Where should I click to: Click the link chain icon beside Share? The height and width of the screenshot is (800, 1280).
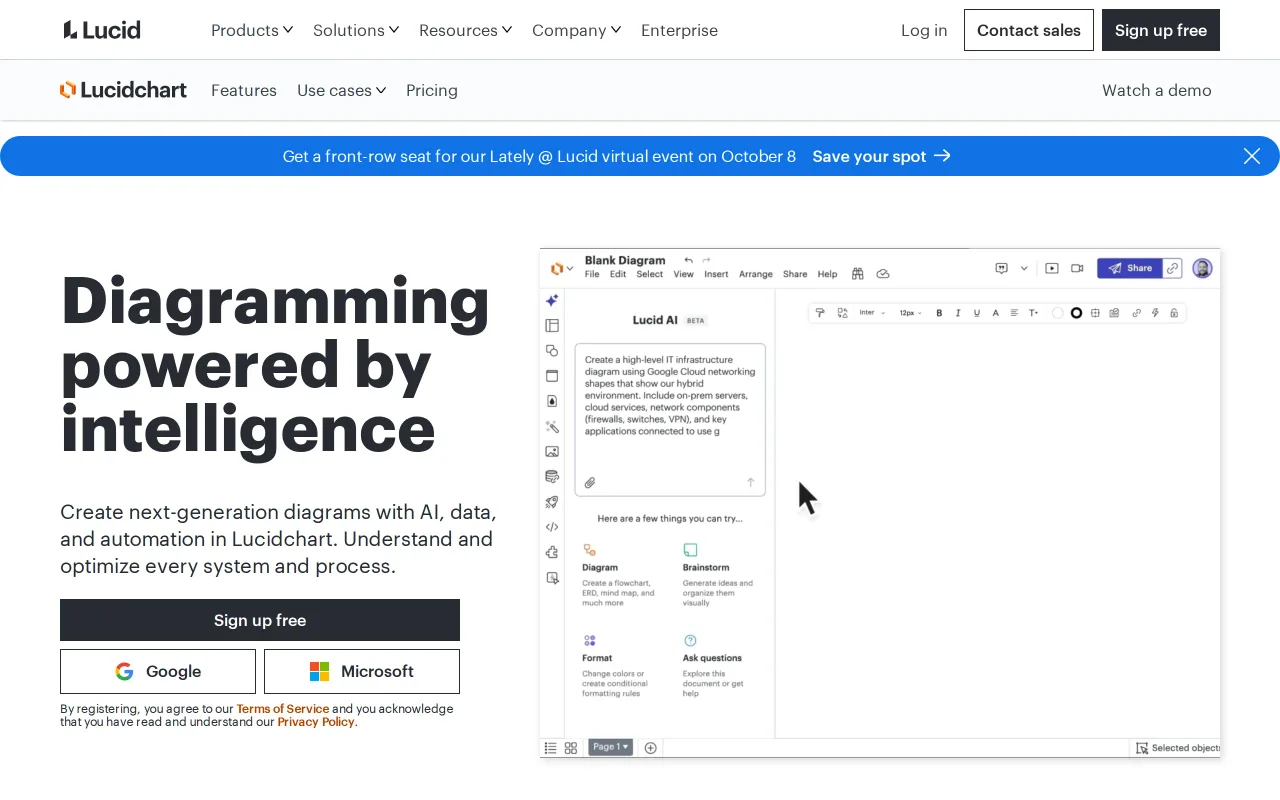point(1173,268)
